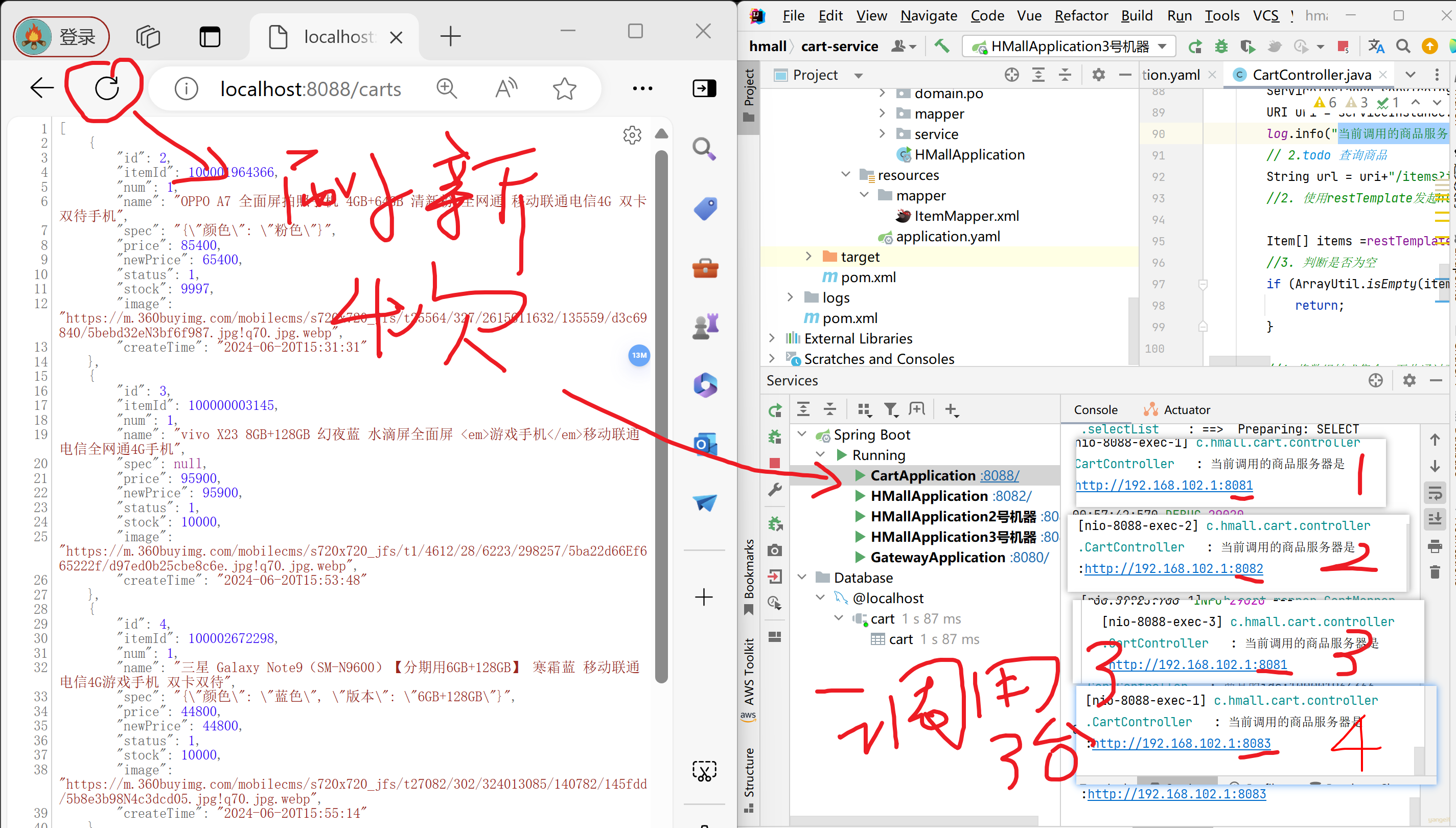The width and height of the screenshot is (1456, 828).
Task: Open the Edge sidebar shopping tag icon
Action: pyautogui.click(x=706, y=209)
